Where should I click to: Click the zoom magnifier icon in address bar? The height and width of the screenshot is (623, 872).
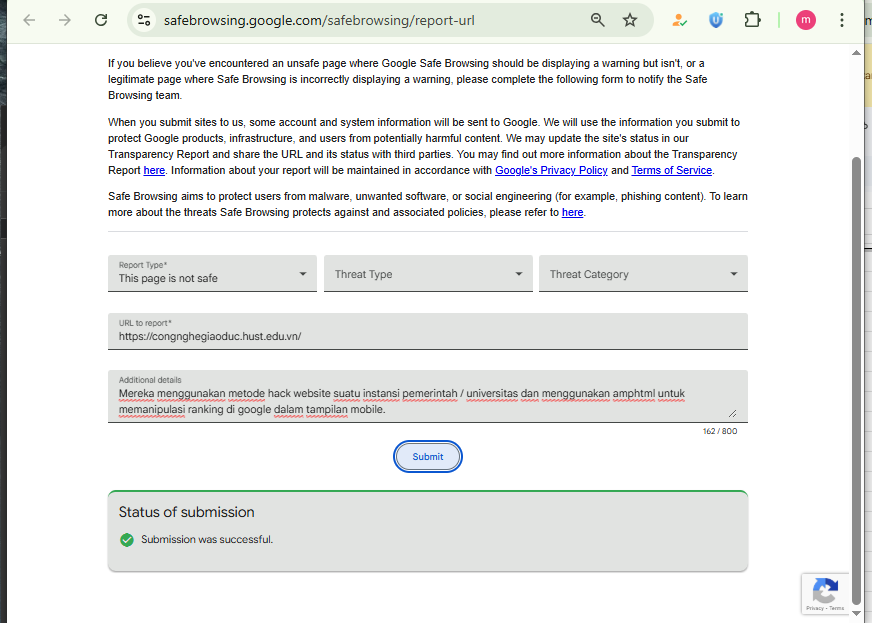point(598,21)
